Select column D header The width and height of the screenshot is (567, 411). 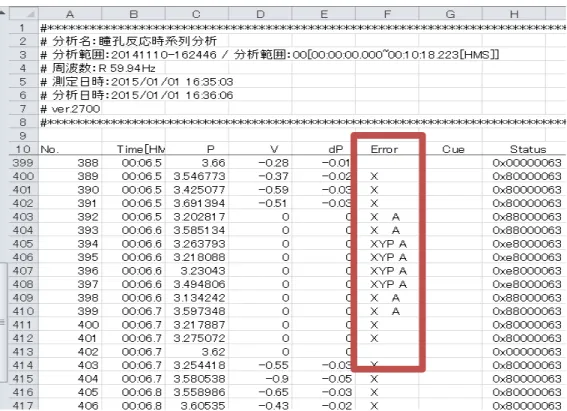[260, 14]
